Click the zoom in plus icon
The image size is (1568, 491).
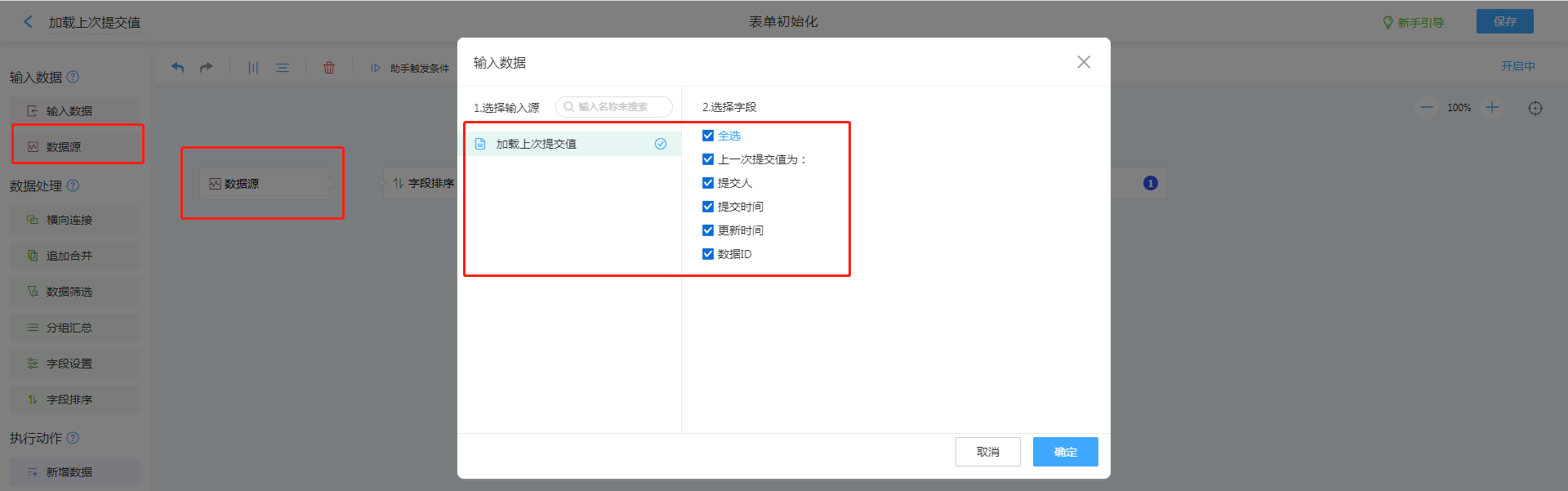click(1492, 108)
